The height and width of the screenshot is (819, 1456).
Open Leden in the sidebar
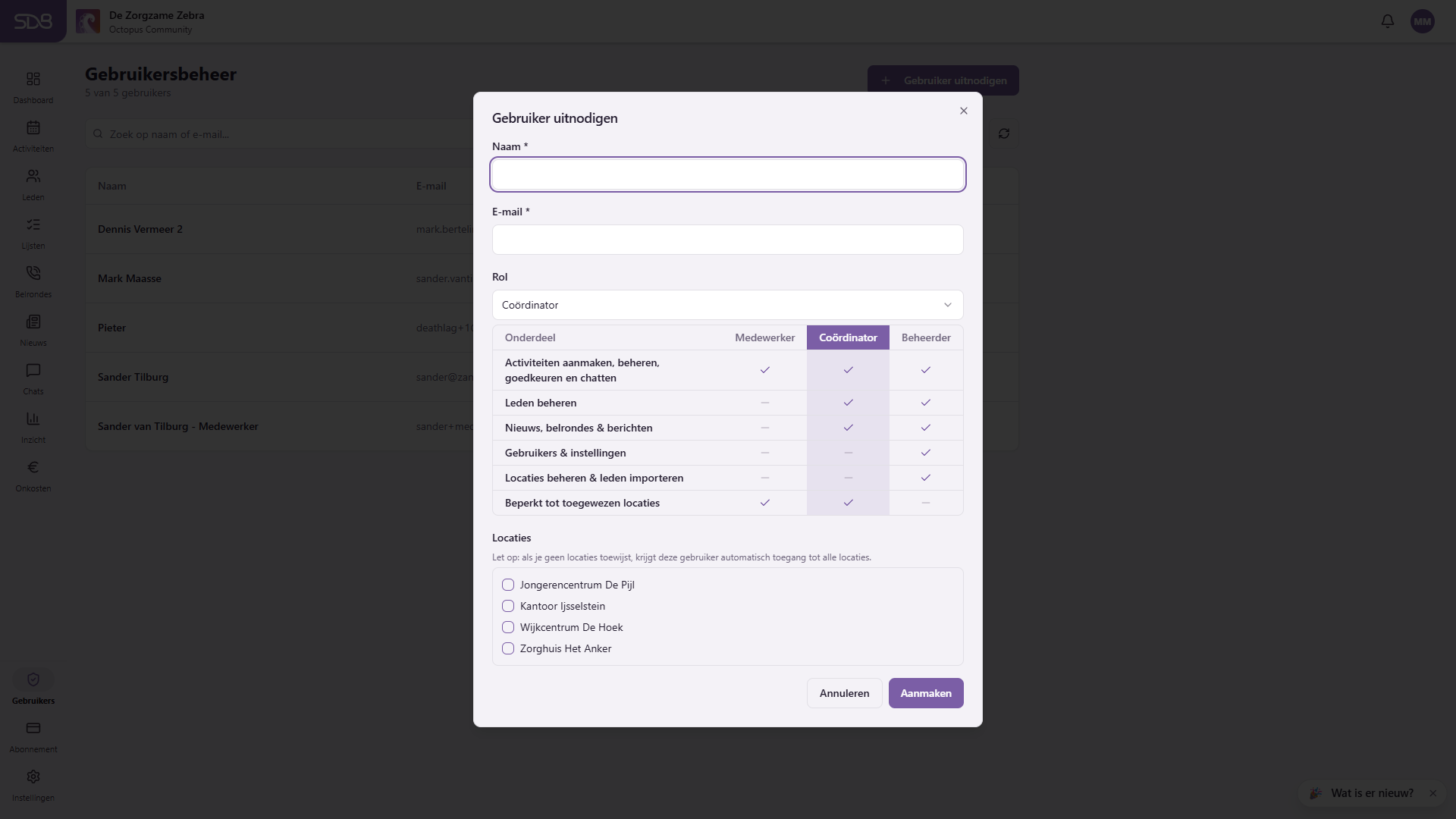click(x=33, y=184)
